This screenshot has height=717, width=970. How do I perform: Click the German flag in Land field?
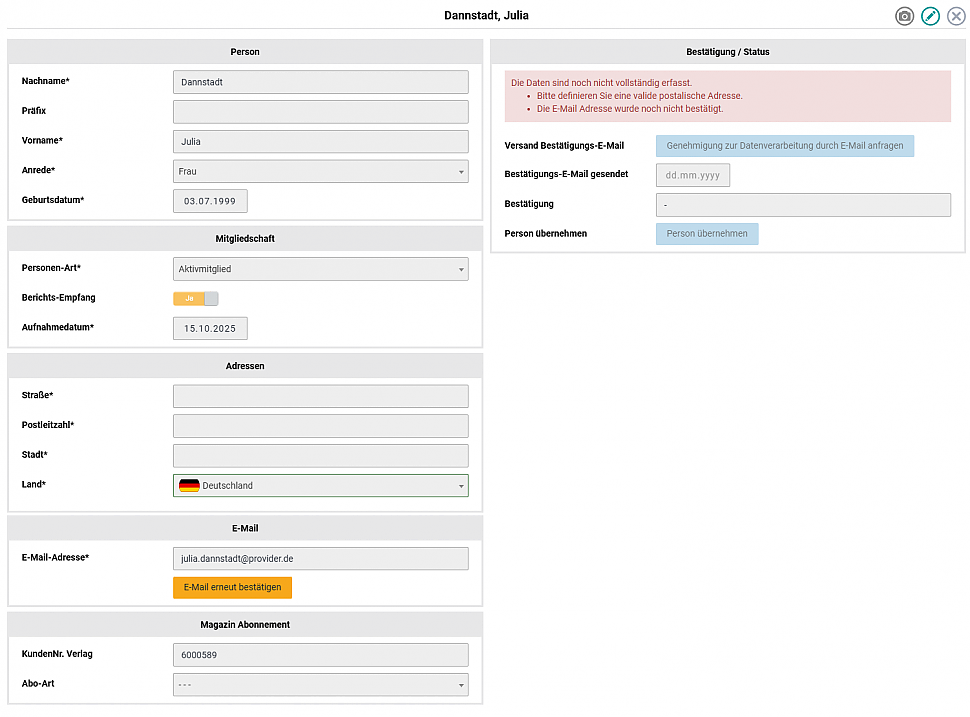(x=189, y=486)
